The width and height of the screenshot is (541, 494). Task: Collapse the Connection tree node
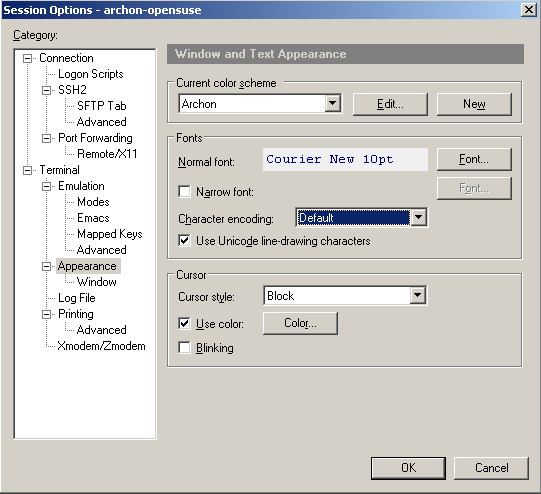click(x=27, y=58)
